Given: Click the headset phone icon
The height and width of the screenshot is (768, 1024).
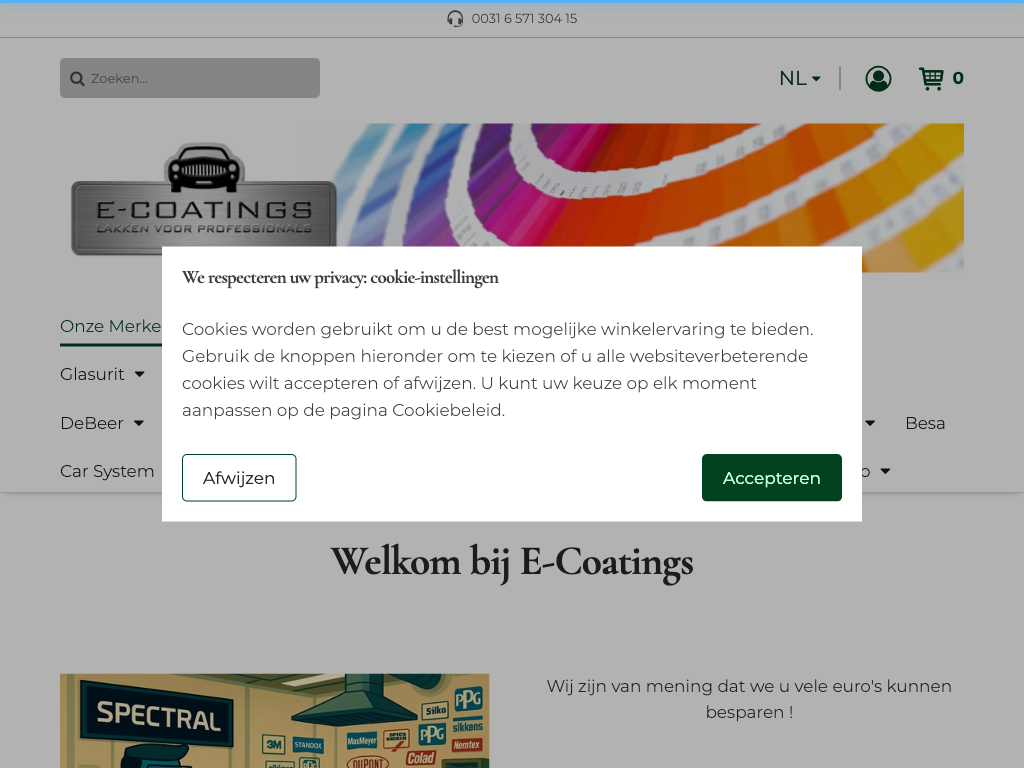Looking at the screenshot, I should click(455, 19).
